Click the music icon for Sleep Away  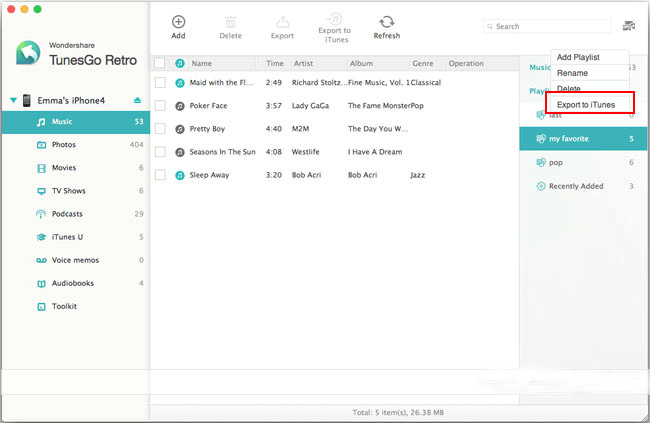coord(179,175)
